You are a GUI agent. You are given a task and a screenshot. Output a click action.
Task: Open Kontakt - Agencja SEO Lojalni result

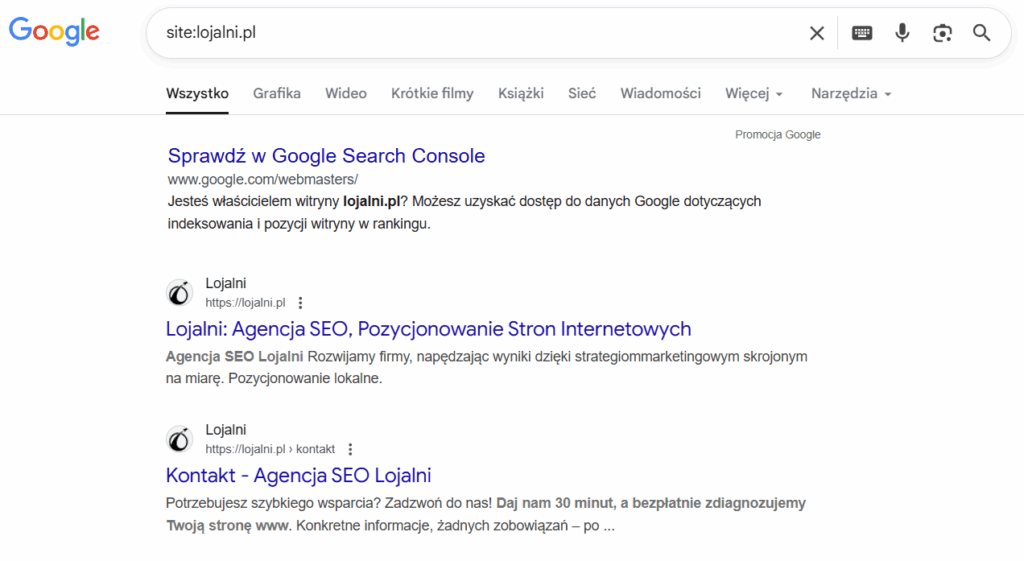(x=298, y=475)
